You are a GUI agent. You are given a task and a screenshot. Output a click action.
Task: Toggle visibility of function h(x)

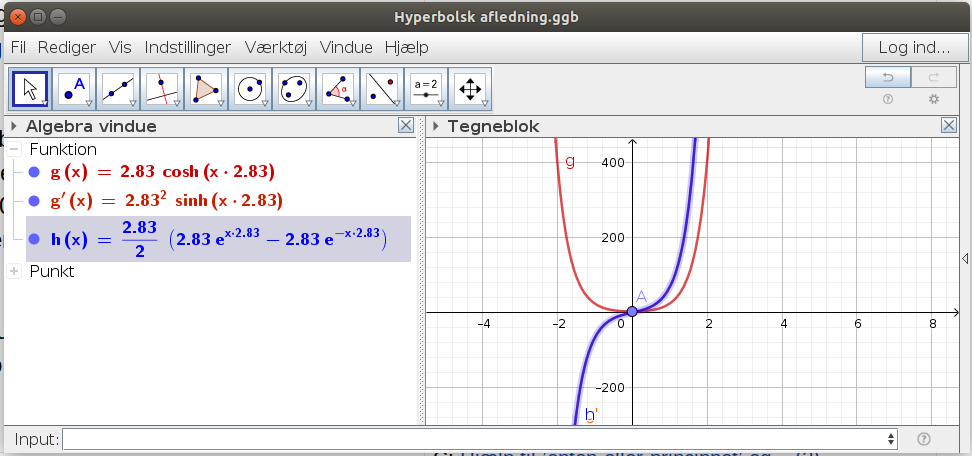coord(34,239)
